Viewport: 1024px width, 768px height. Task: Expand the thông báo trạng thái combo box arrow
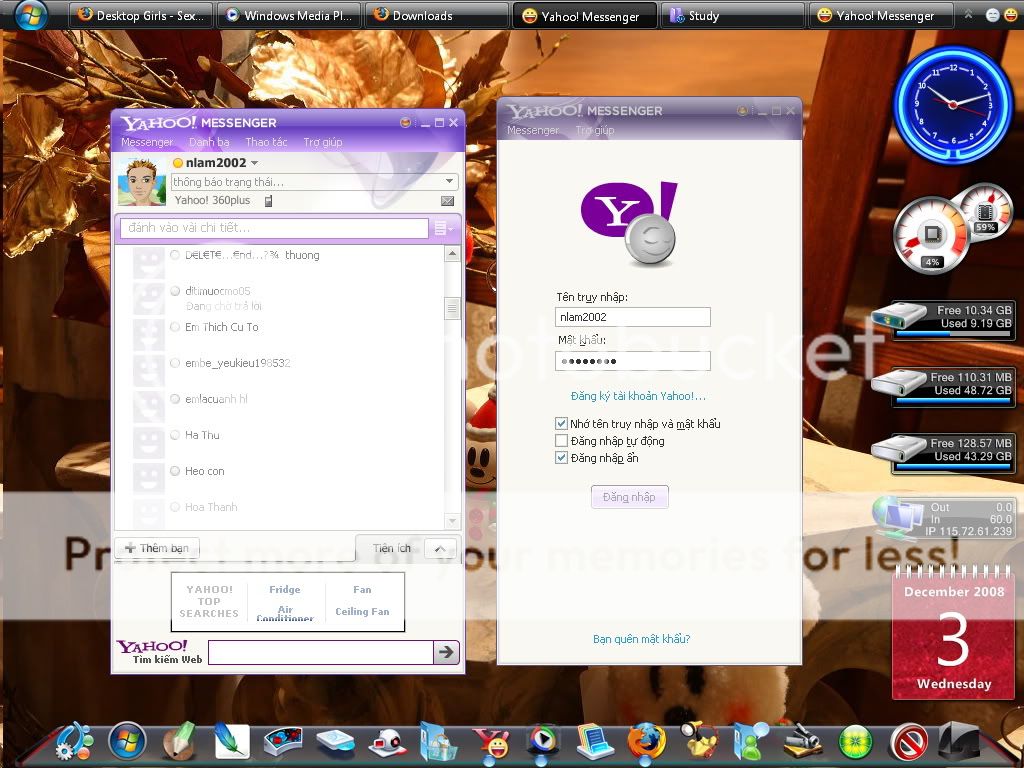[449, 182]
